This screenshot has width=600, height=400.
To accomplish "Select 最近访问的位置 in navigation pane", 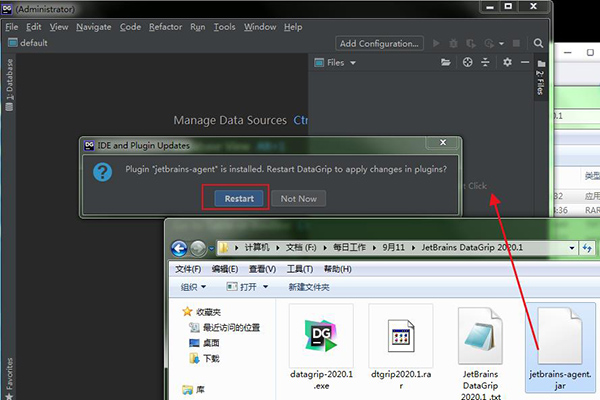I will [225, 328].
